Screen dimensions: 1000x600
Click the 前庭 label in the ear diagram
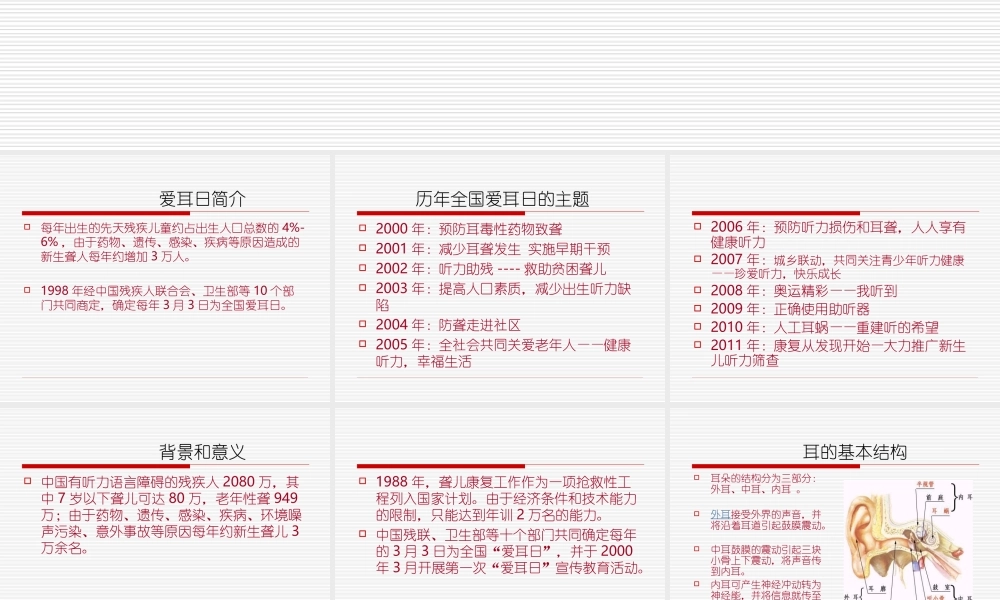[935, 497]
